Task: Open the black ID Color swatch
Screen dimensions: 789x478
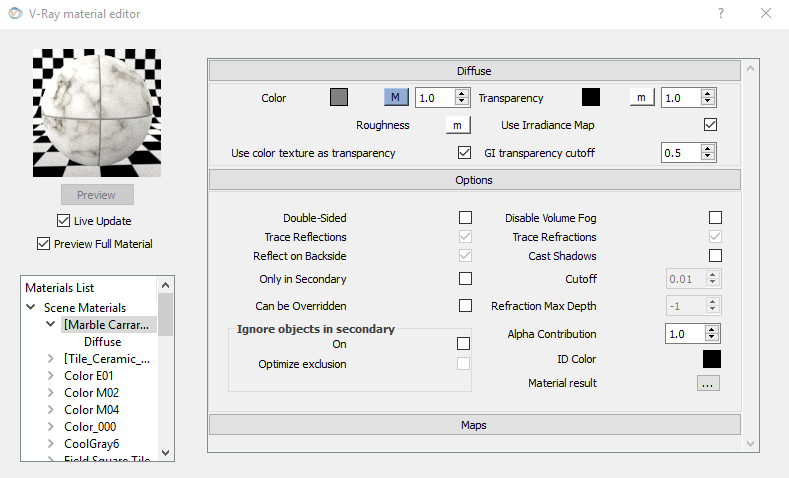Action: [711, 359]
